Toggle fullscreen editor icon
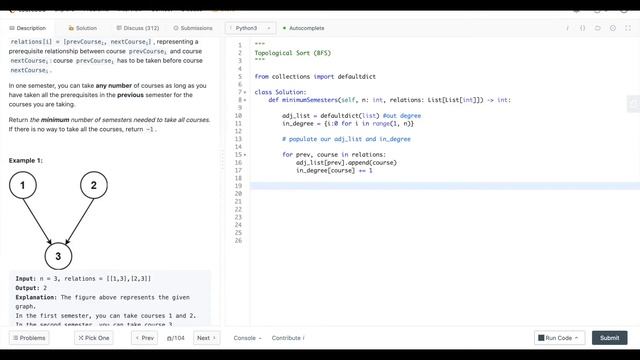 [628, 28]
